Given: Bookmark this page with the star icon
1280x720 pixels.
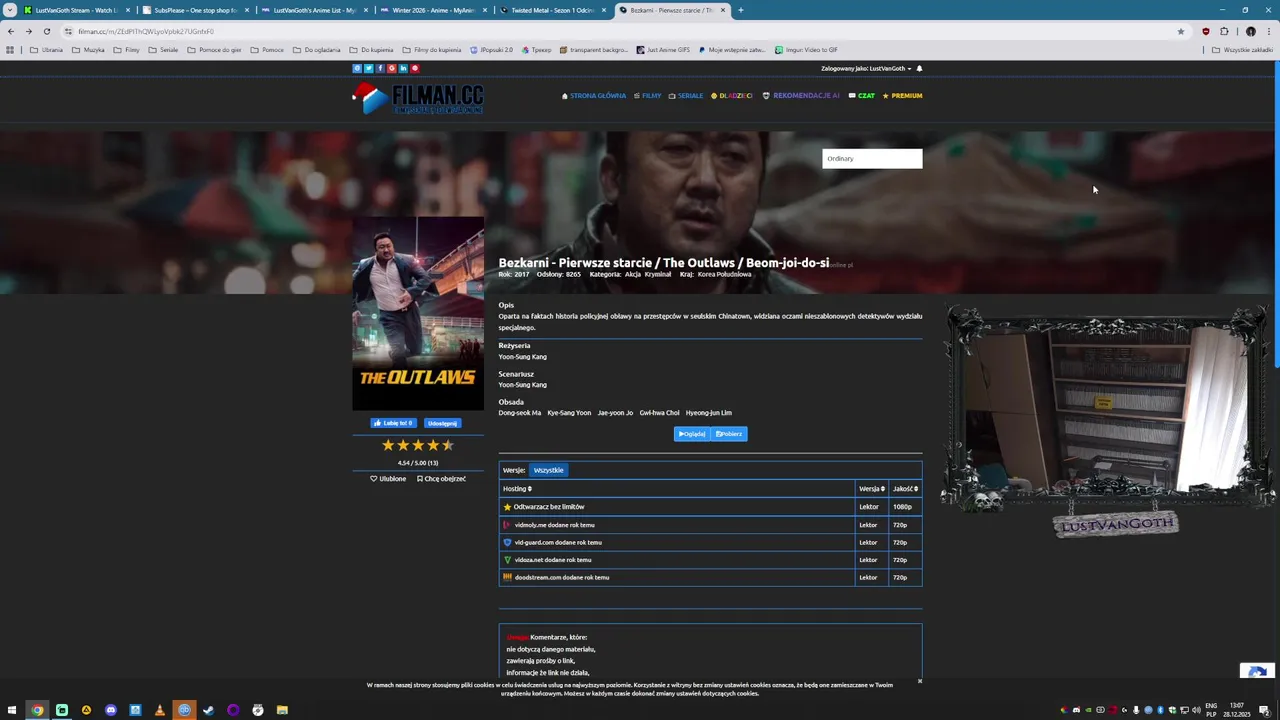Looking at the screenshot, I should pos(1181,31).
